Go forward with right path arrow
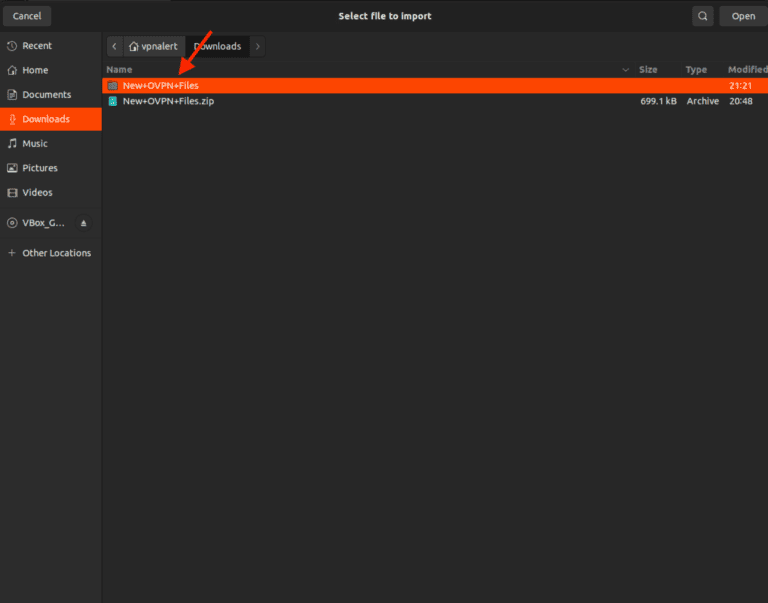Screen dimensions: 768x603 (x=258, y=47)
